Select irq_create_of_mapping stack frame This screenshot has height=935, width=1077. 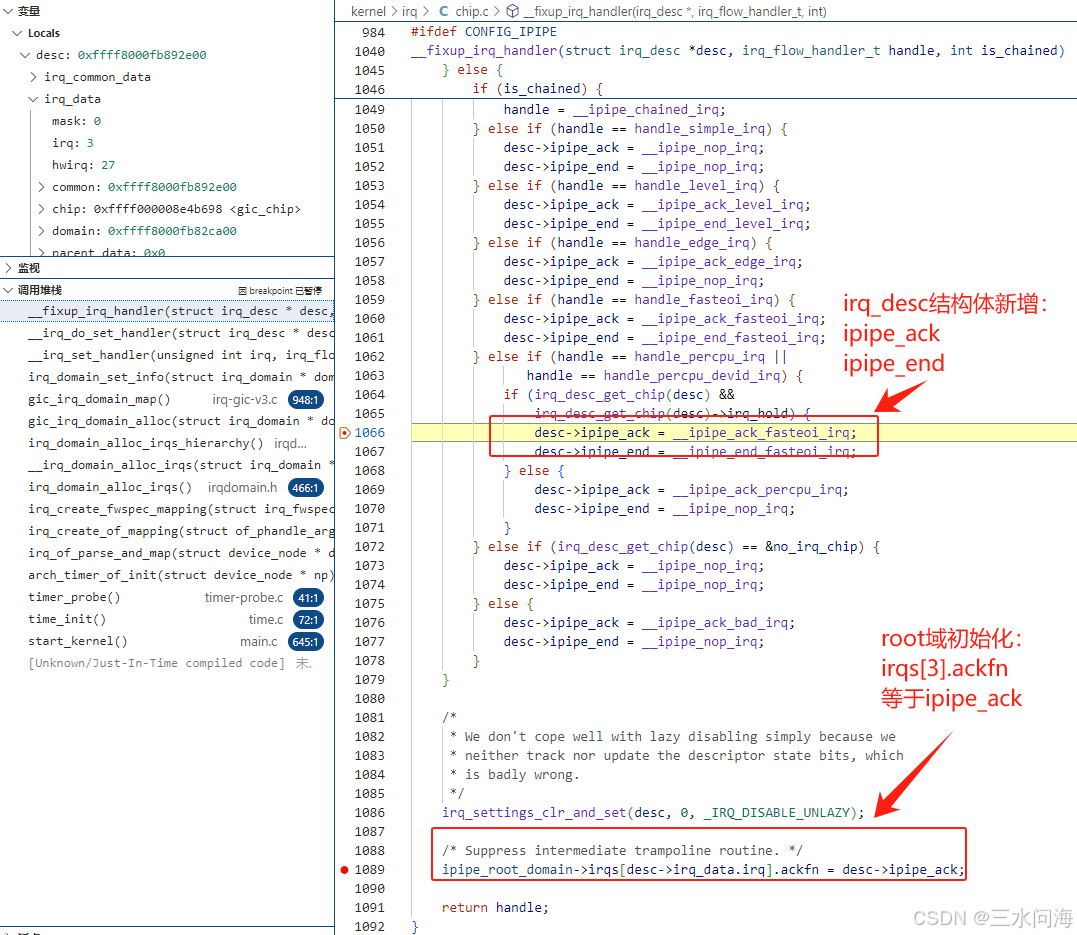(x=167, y=531)
